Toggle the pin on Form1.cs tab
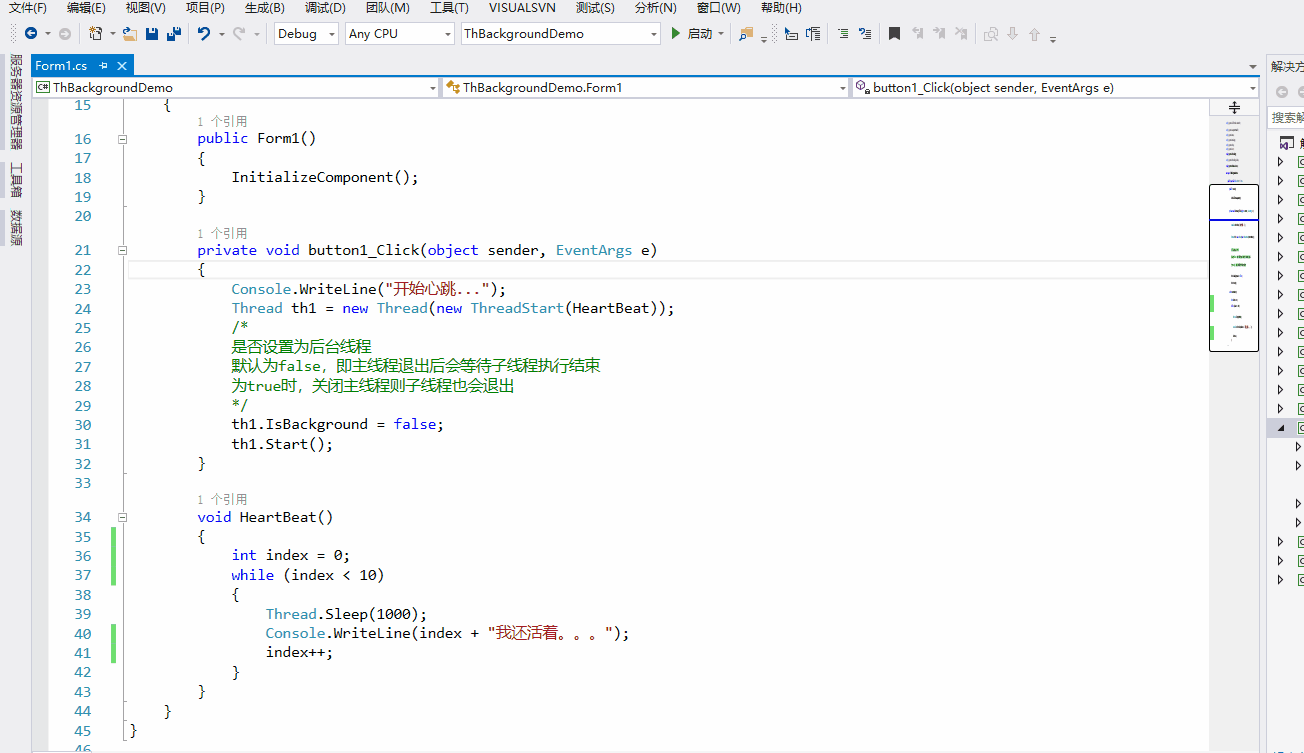 click(103, 66)
